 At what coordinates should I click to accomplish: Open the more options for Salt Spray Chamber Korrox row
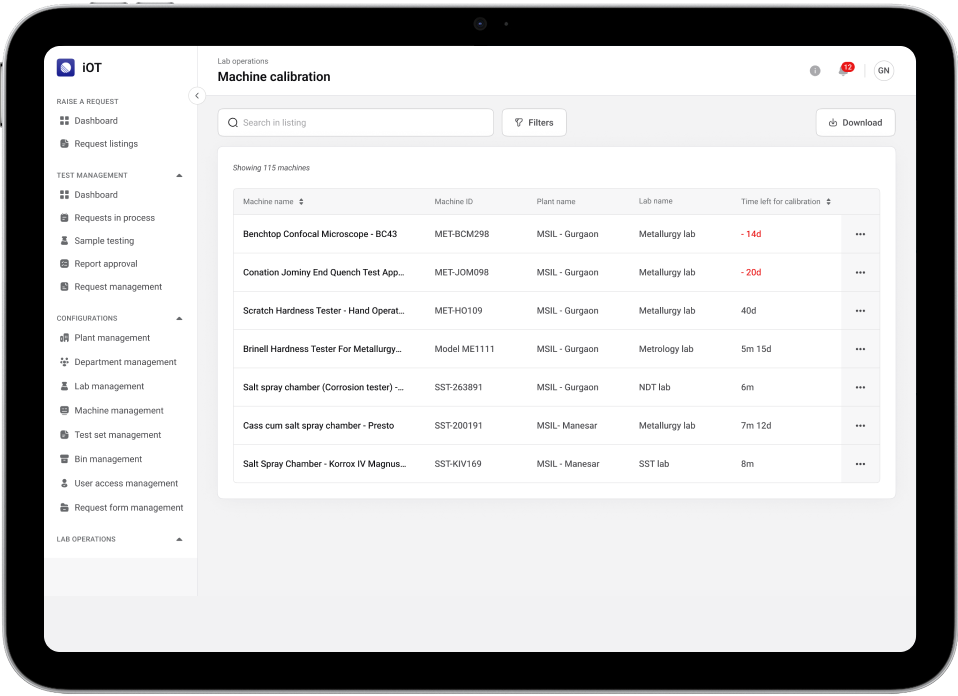coord(860,464)
